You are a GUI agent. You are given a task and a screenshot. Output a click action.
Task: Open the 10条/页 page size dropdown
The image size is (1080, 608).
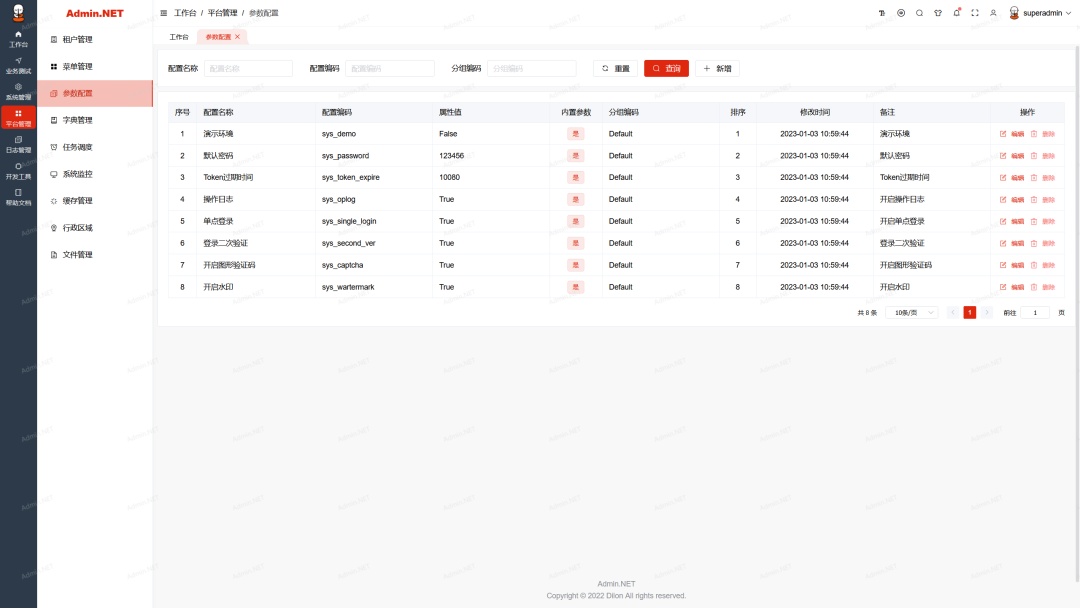911,313
